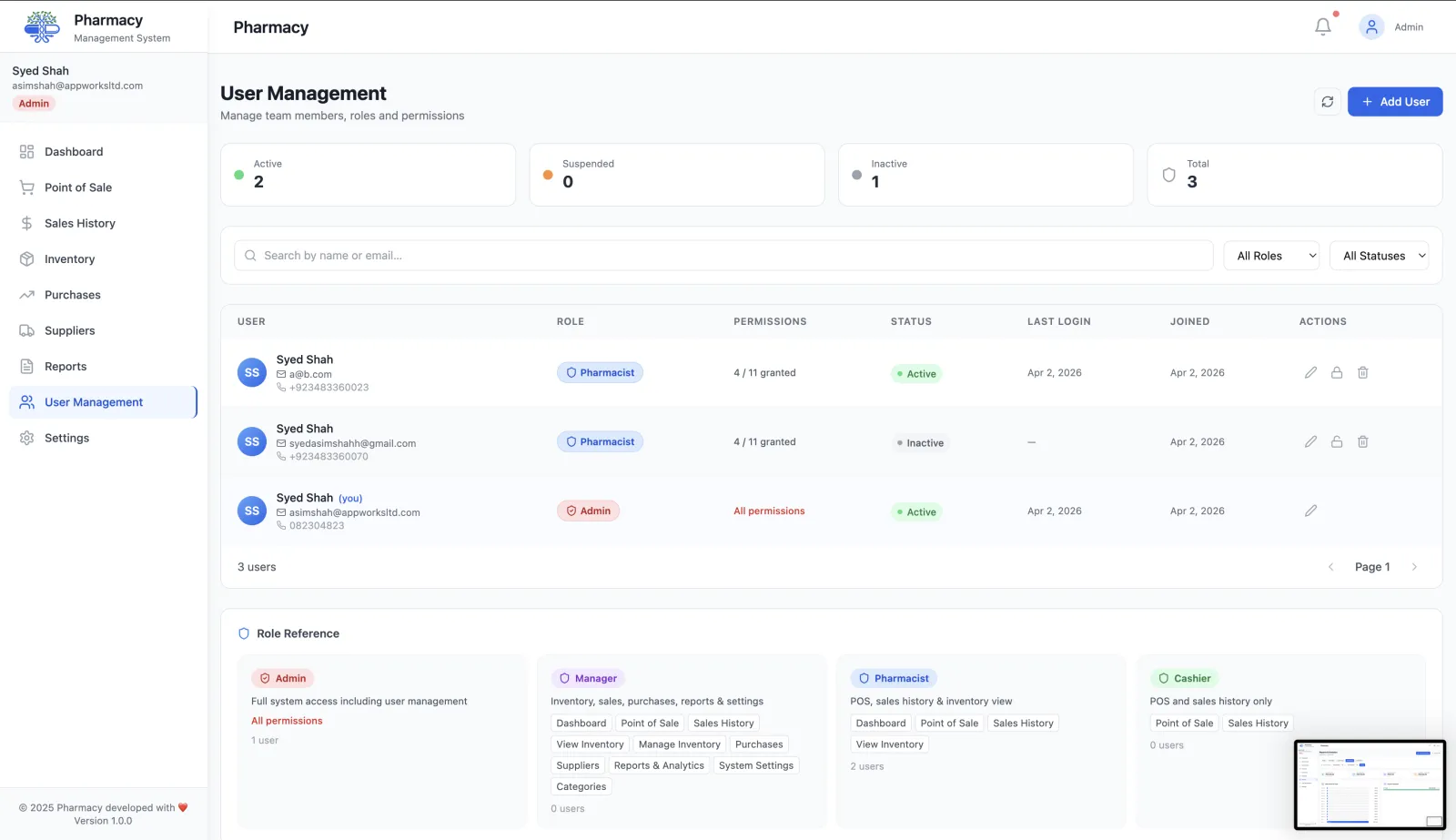1456x840 pixels.
Task: Open Settings in the sidebar
Action: [x=103, y=438]
